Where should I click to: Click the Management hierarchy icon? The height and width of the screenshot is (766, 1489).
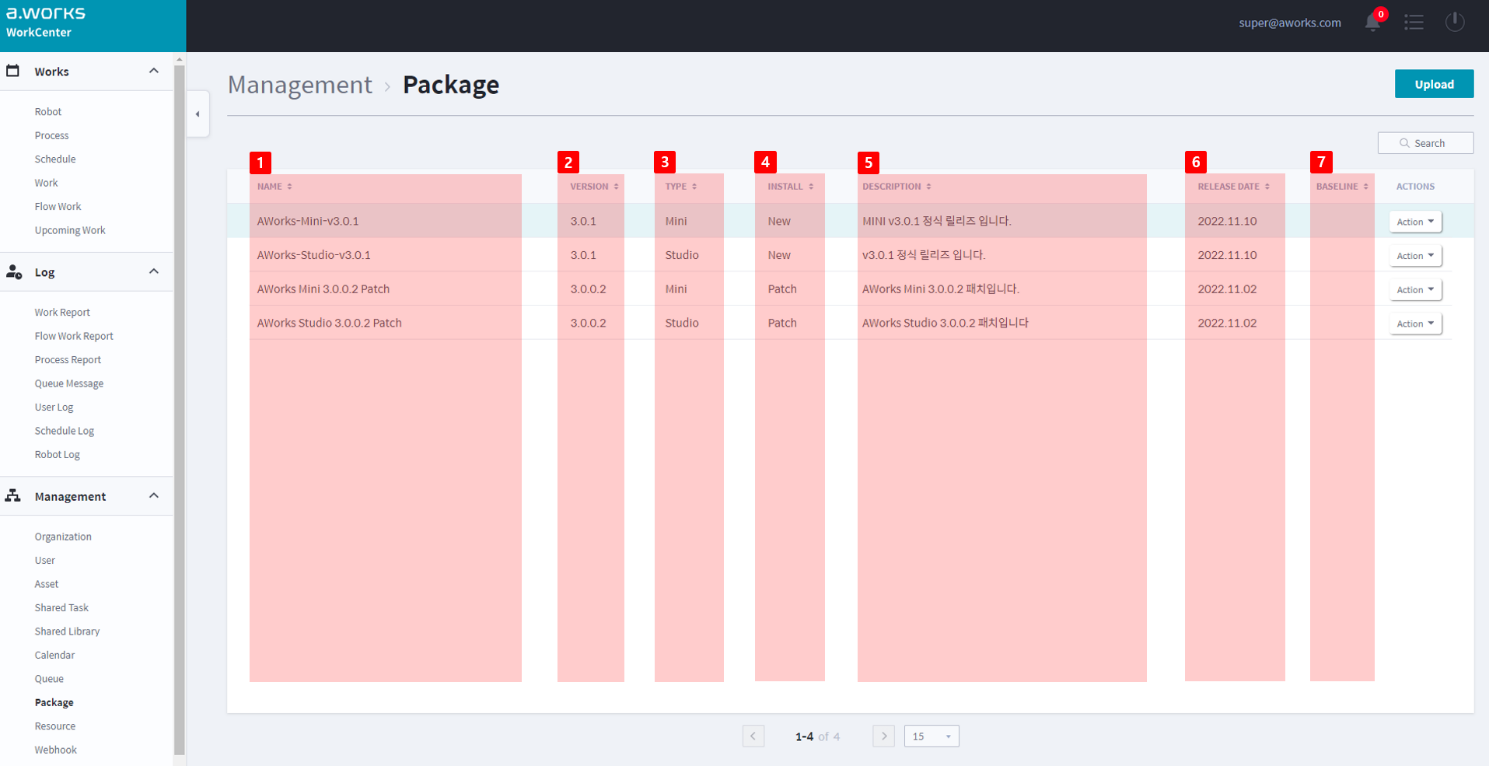(14, 496)
